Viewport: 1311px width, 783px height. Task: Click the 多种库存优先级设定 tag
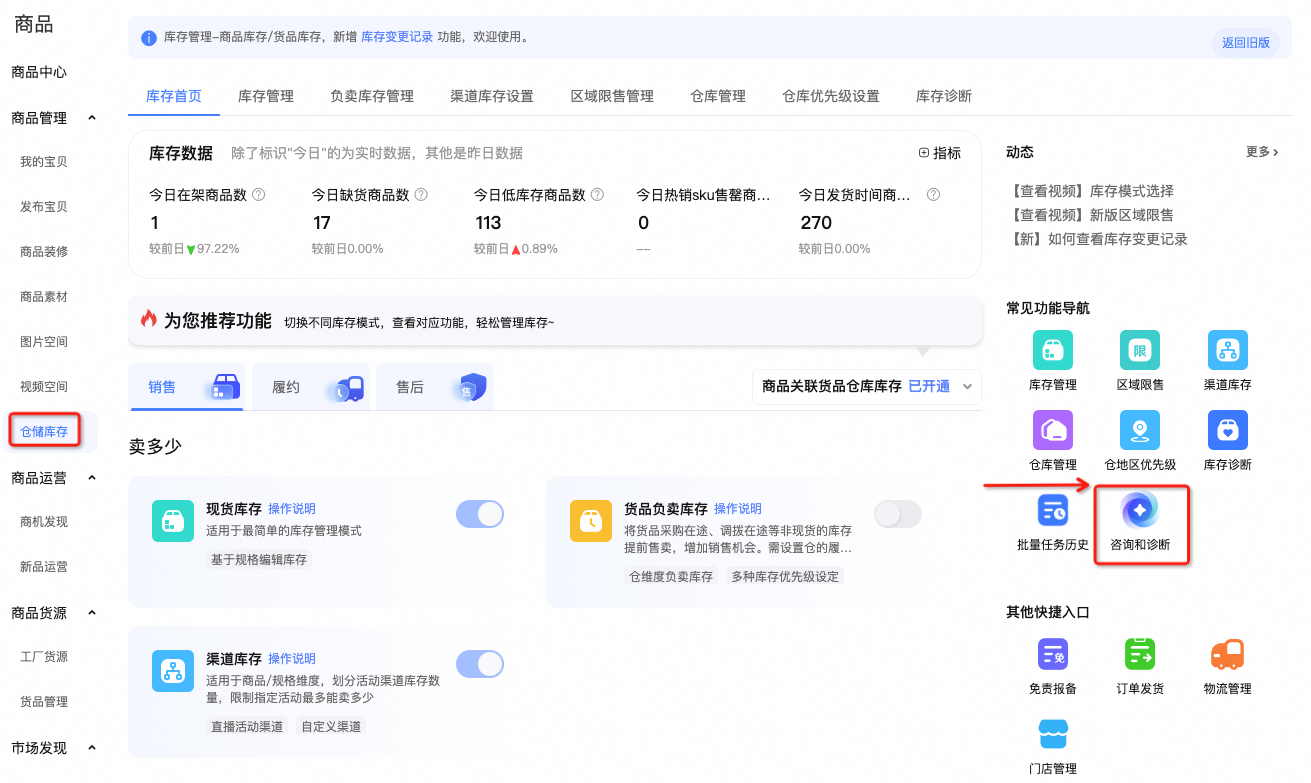(x=785, y=576)
